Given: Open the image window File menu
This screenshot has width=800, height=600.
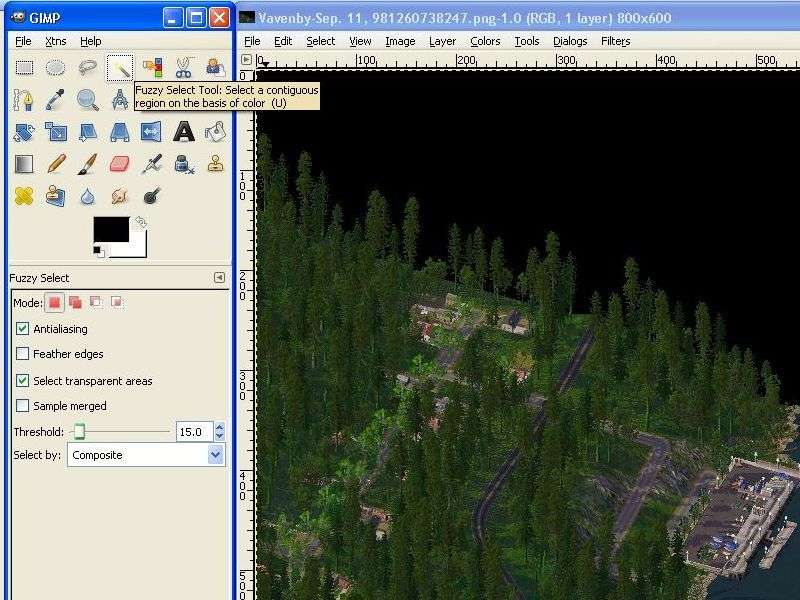Looking at the screenshot, I should 252,41.
